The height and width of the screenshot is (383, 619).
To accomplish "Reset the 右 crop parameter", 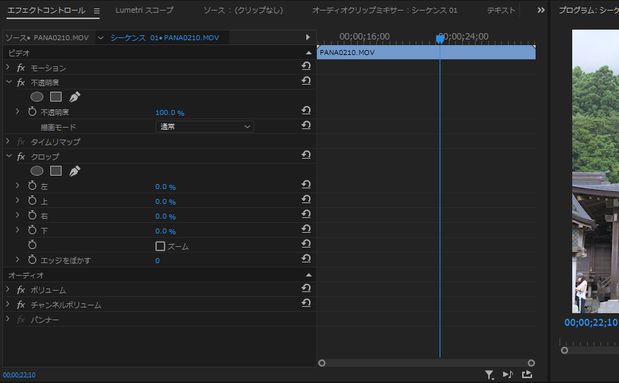I will point(306,214).
